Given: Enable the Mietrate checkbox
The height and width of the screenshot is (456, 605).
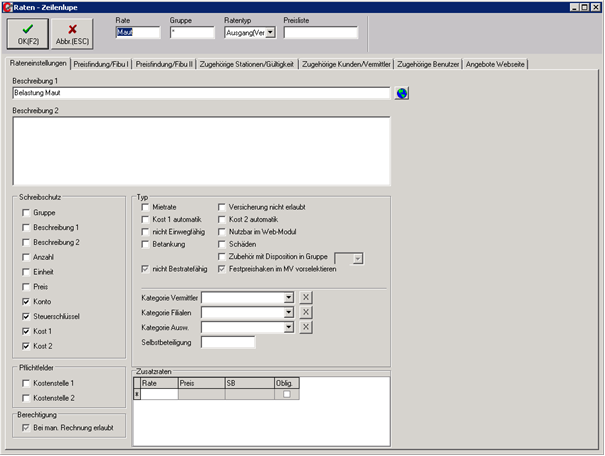Looking at the screenshot, I should (x=145, y=206).
